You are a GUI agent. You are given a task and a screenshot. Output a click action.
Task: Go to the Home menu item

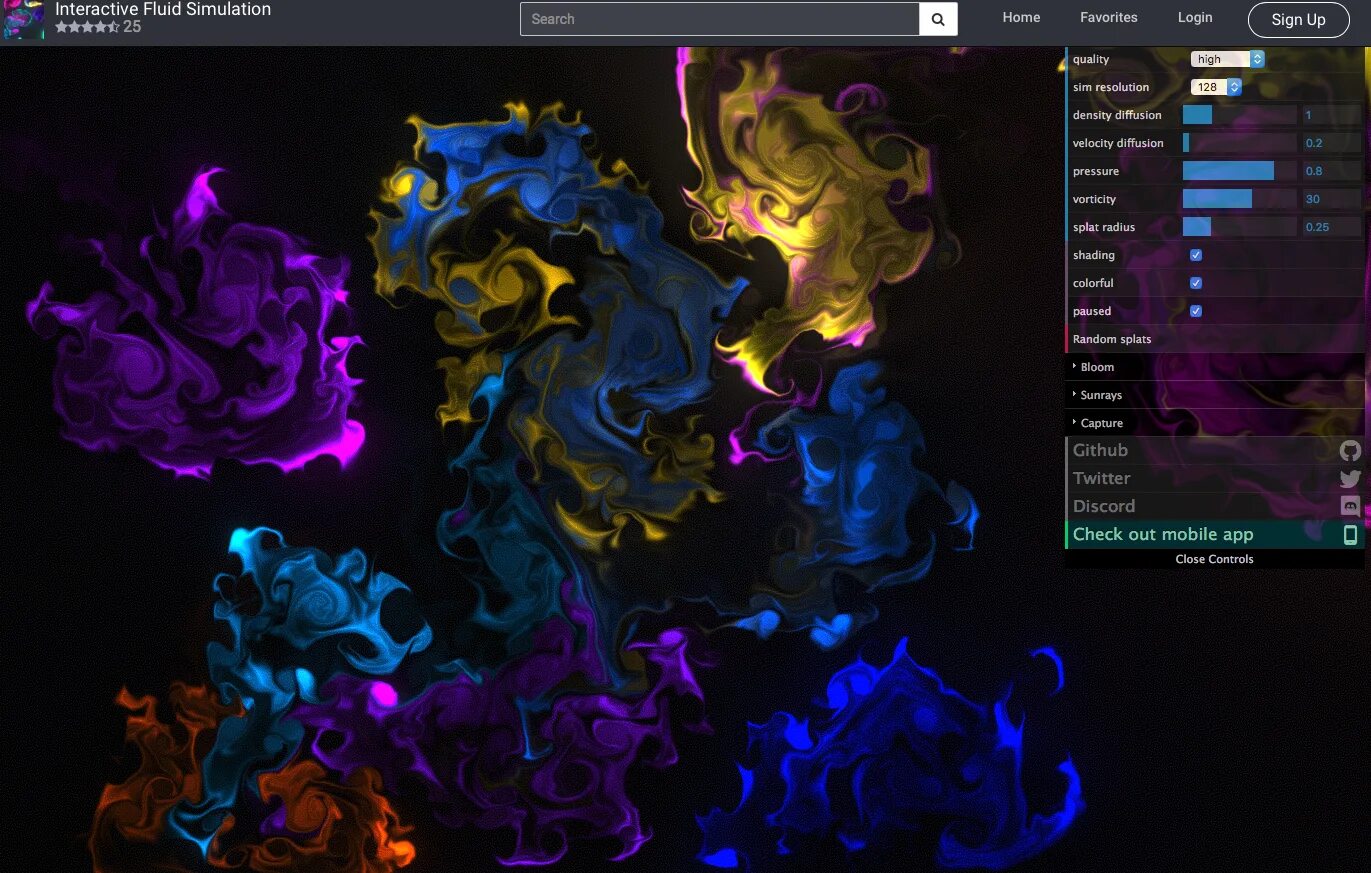pos(1021,17)
